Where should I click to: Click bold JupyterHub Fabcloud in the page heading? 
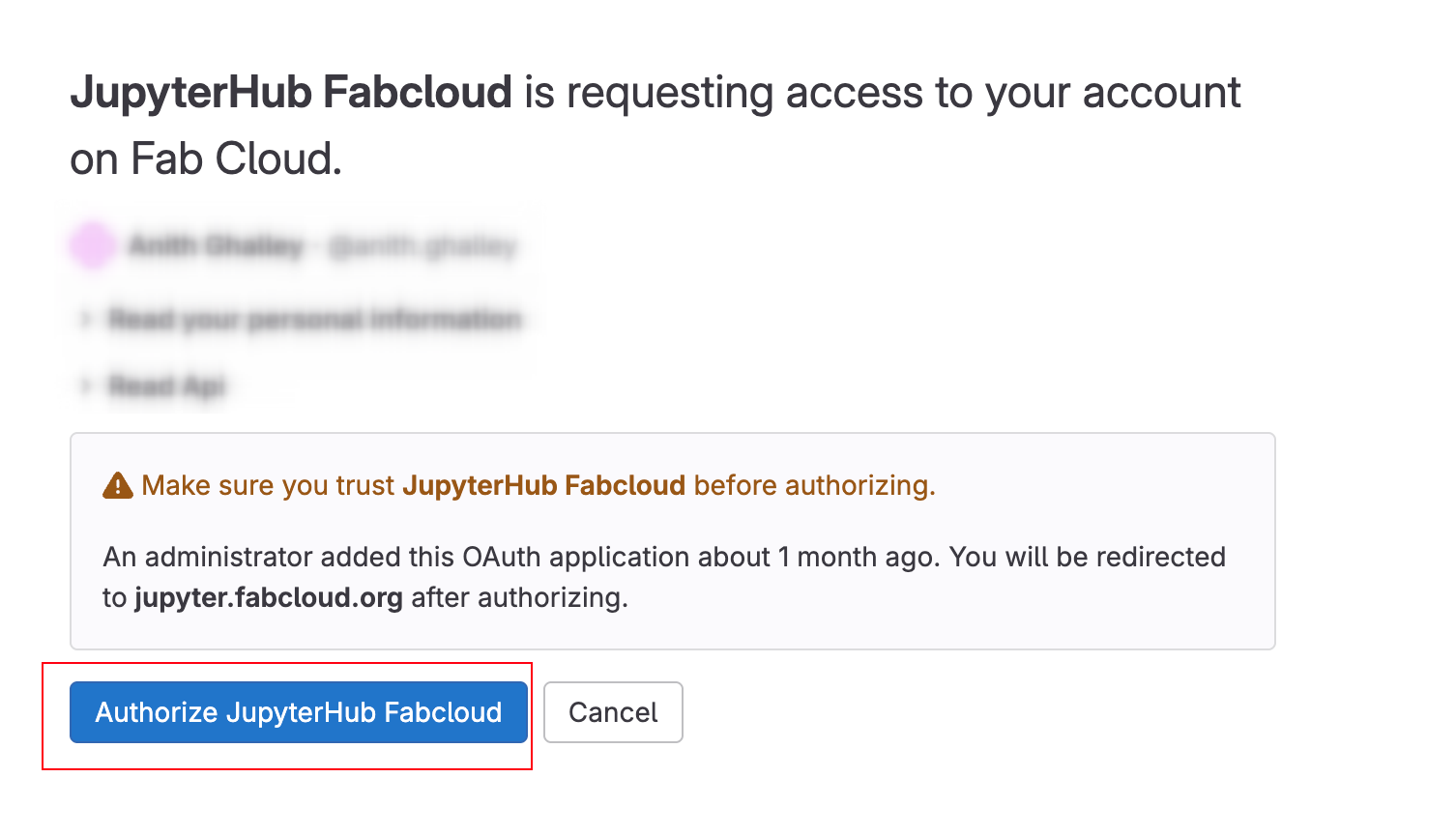coord(291,93)
